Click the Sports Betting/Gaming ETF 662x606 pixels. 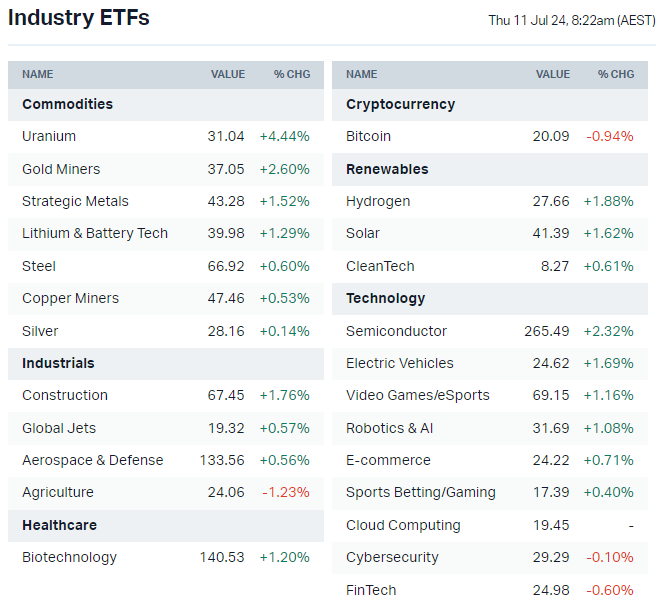click(420, 492)
